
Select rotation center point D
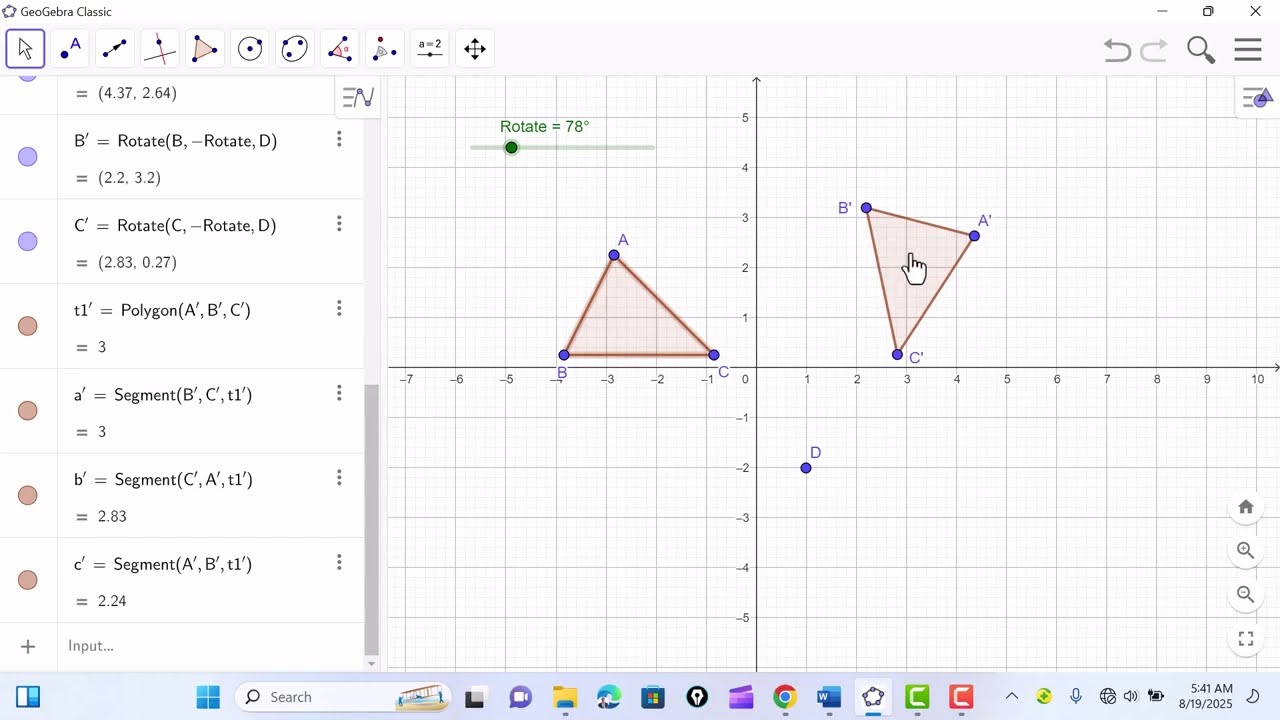click(x=806, y=468)
